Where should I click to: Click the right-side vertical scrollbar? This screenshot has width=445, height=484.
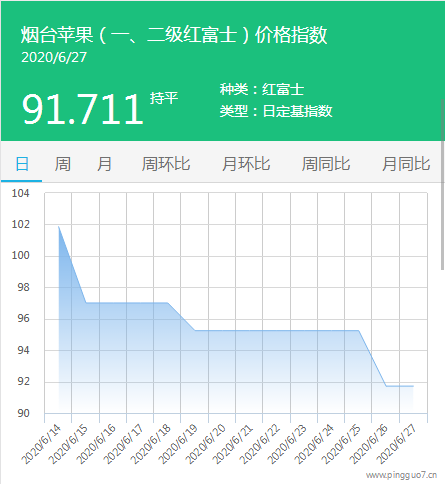(443, 184)
